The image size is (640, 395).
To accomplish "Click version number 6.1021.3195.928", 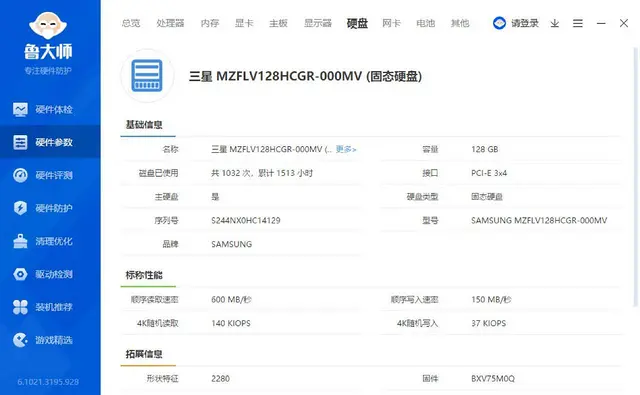I will coord(48,382).
